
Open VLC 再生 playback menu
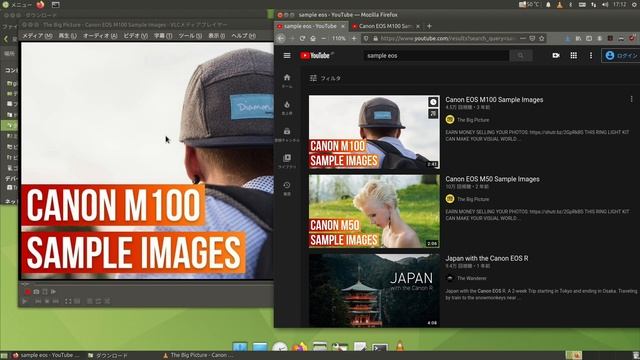coord(68,36)
